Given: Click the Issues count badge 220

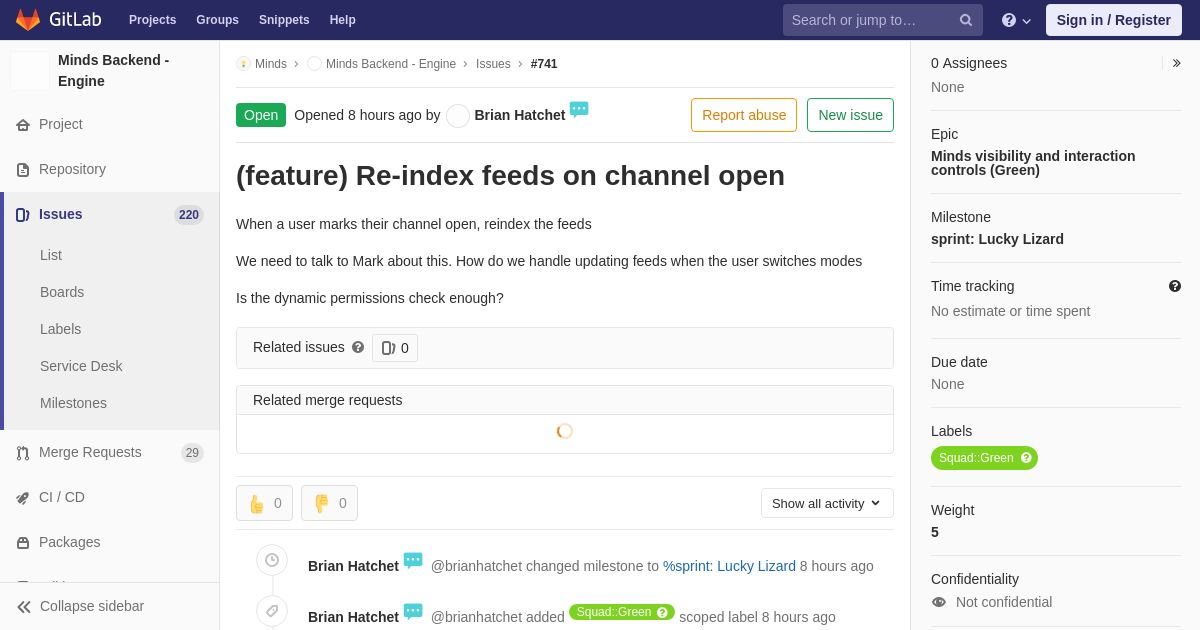Looking at the screenshot, I should [189, 215].
